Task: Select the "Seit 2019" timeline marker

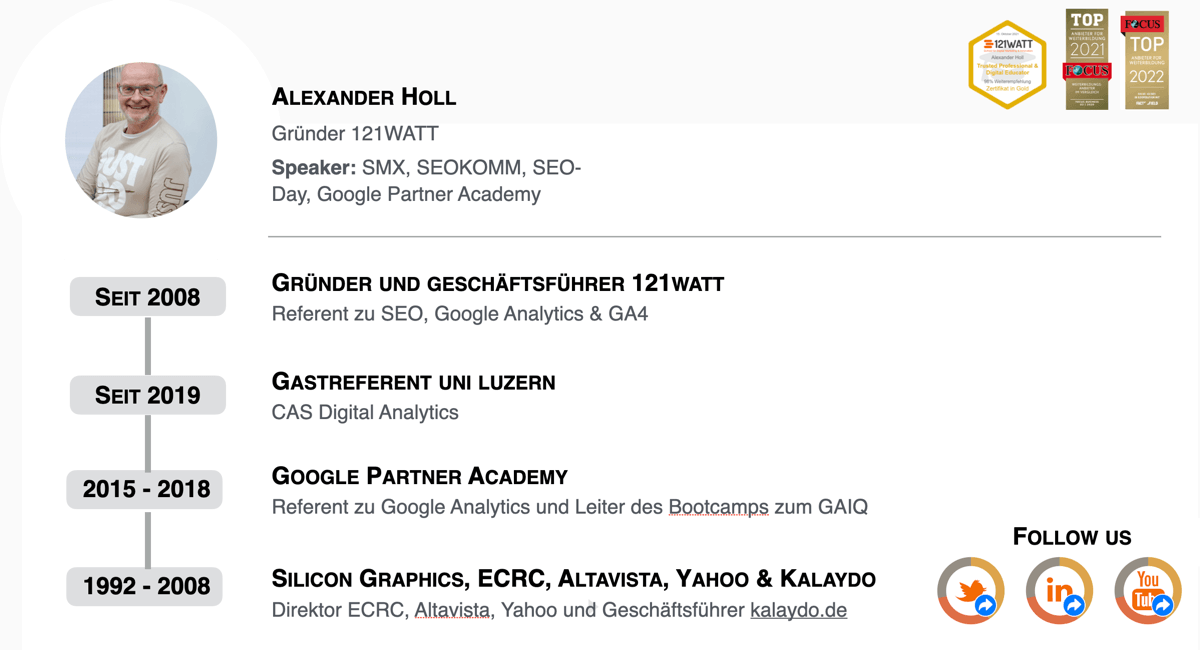Action: click(x=148, y=395)
